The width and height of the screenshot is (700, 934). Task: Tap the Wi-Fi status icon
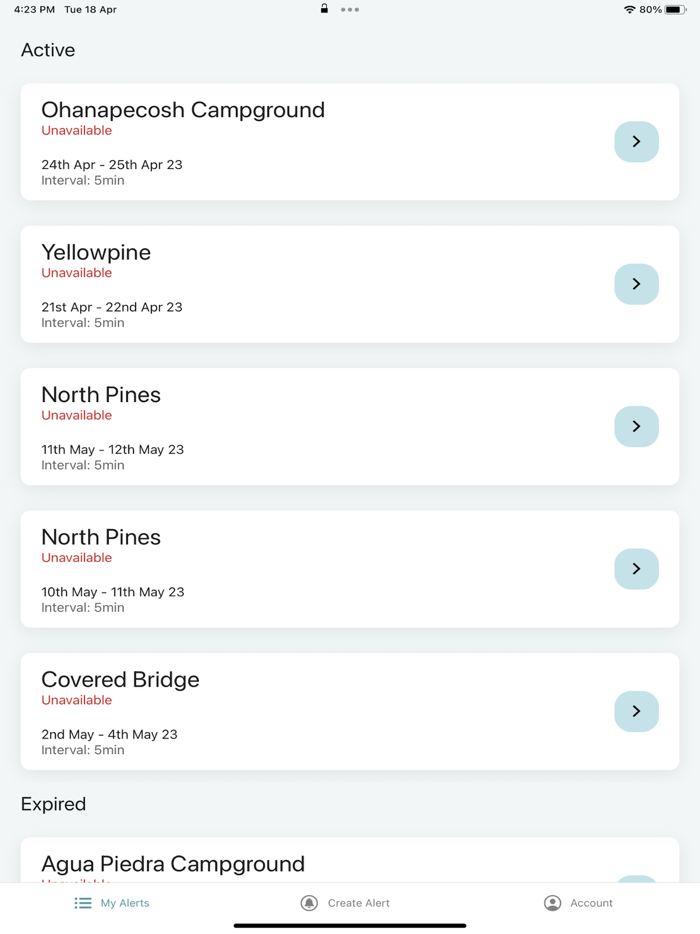pyautogui.click(x=629, y=10)
